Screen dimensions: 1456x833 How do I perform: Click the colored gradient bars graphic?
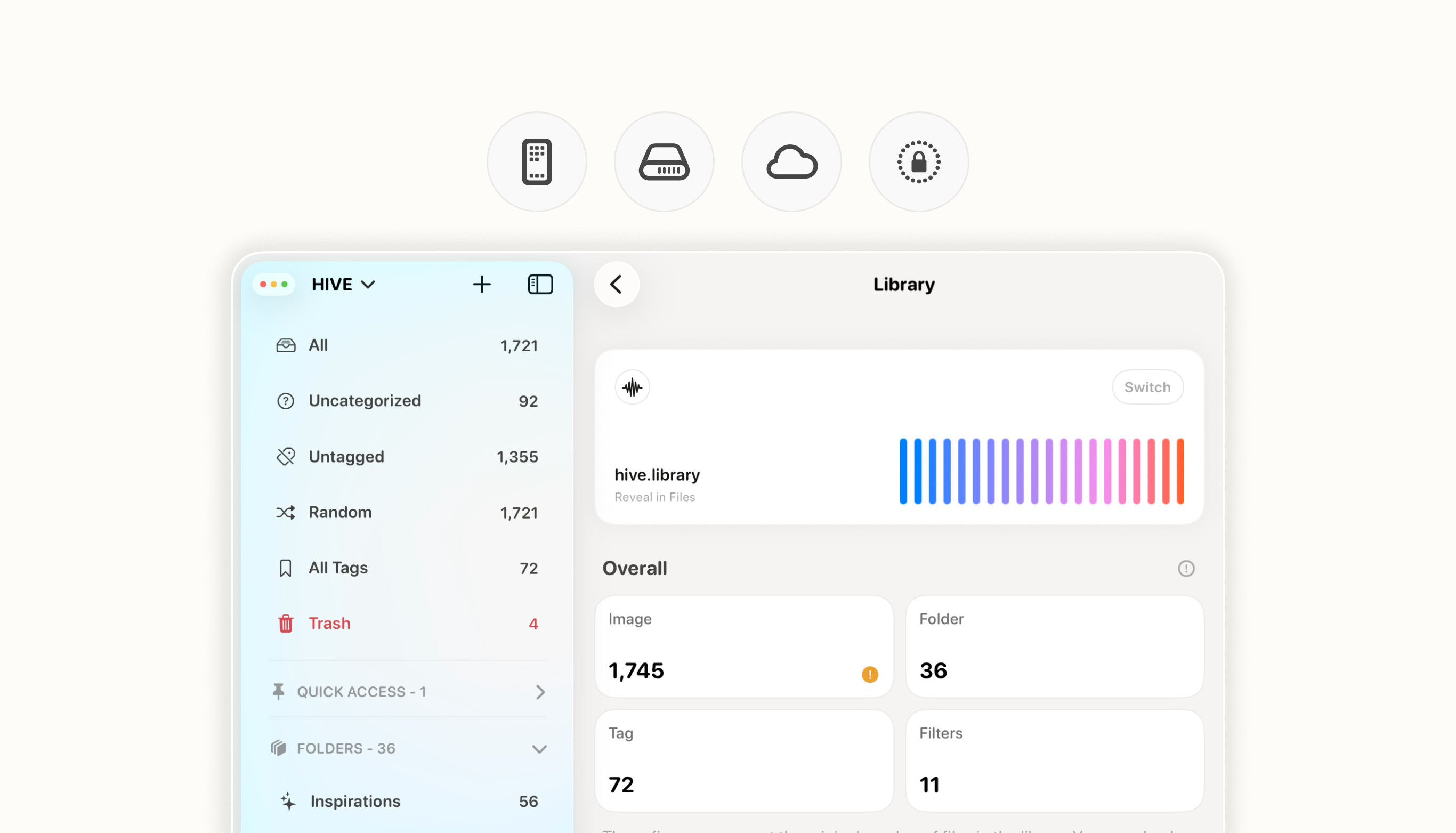[x=1041, y=472]
